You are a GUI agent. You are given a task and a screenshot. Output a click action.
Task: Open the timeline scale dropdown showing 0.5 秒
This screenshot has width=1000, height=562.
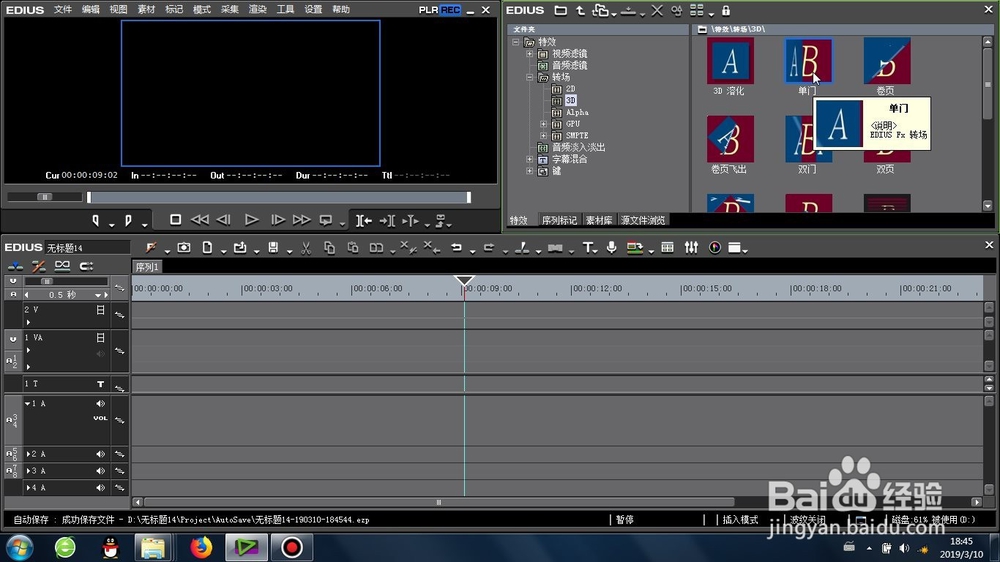(x=98, y=295)
